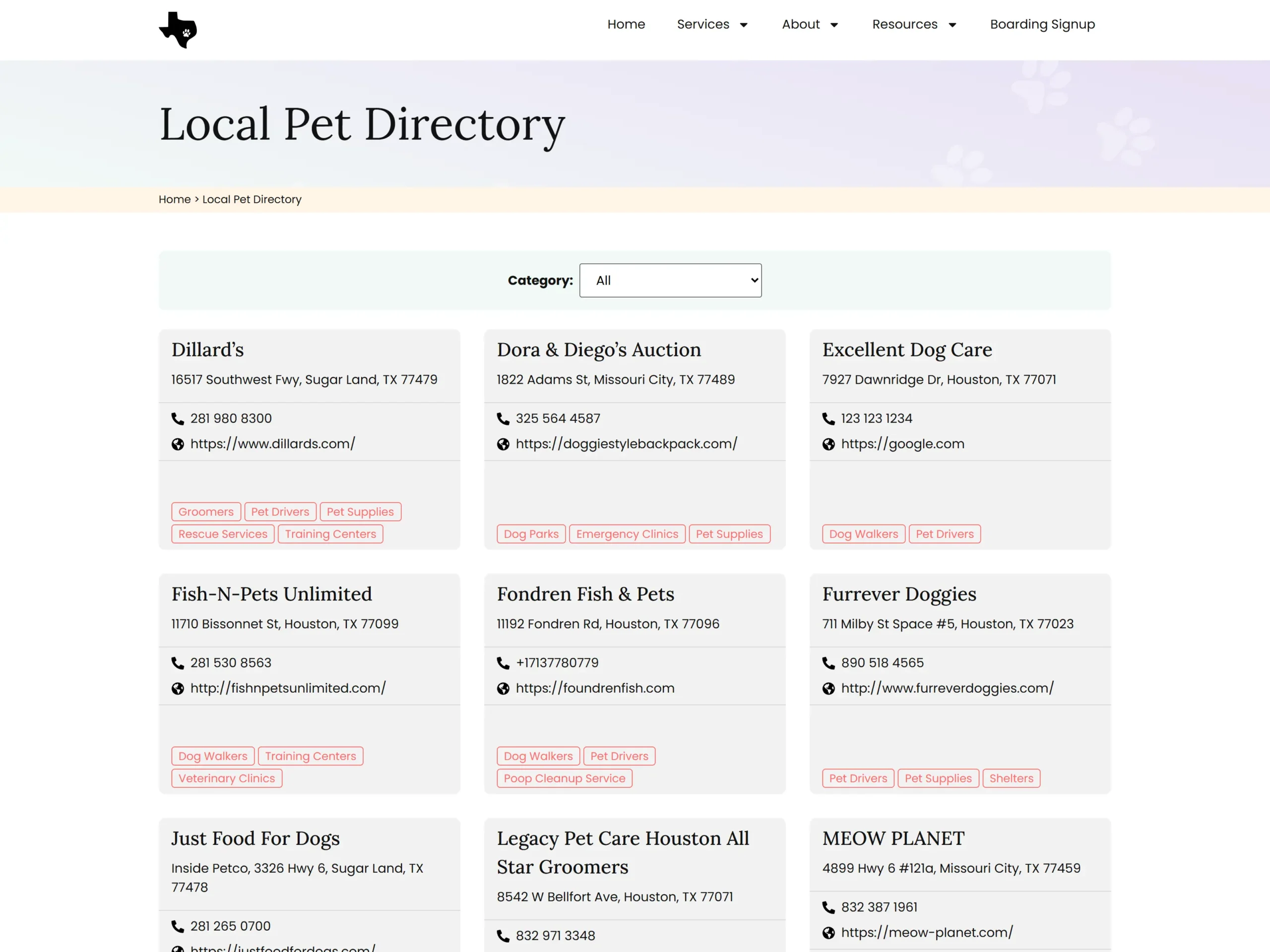Click phone icon on Fondren Fish & Pets
Viewport: 1270px width, 952px height.
(x=503, y=663)
